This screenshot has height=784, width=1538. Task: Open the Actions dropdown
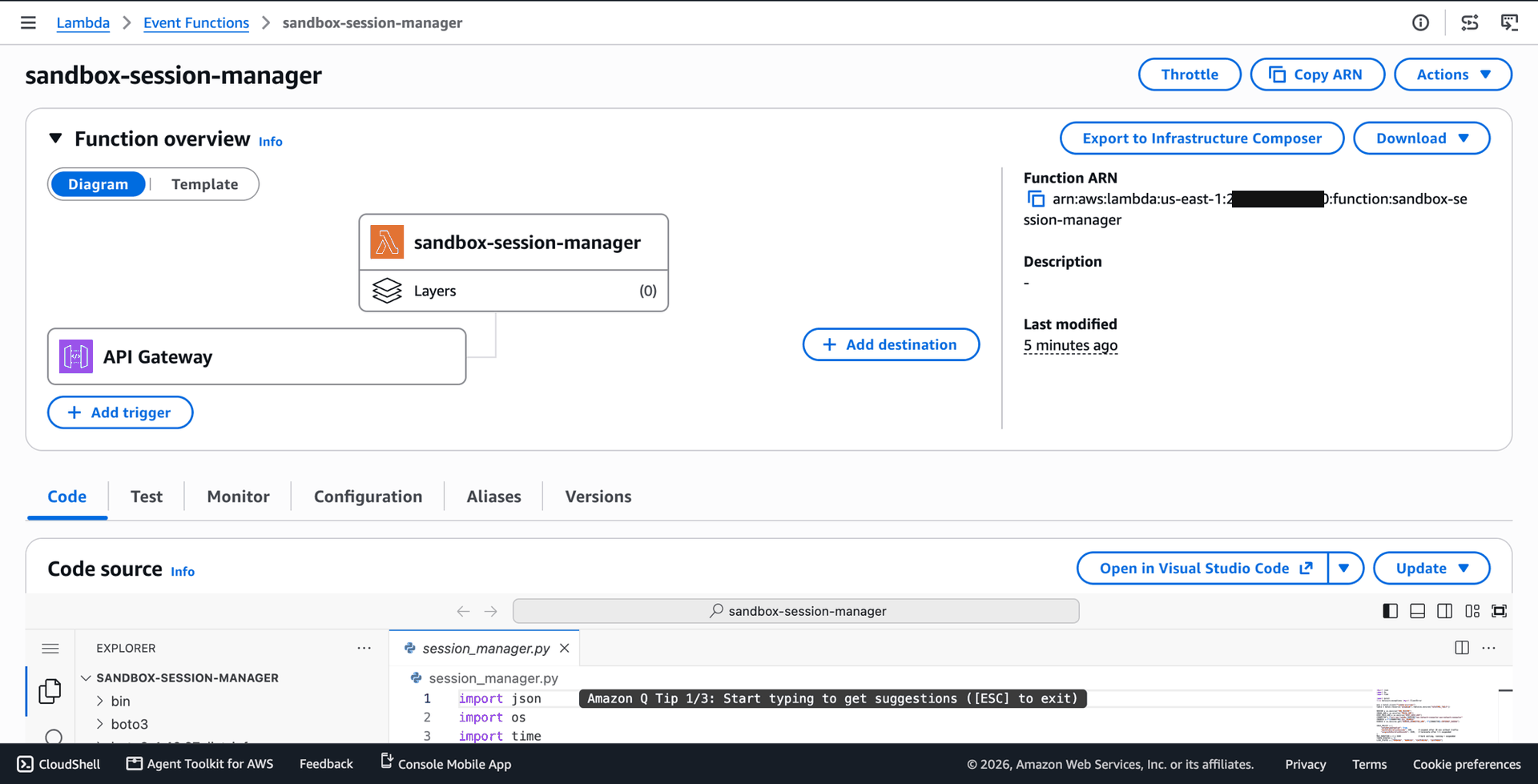1453,74
